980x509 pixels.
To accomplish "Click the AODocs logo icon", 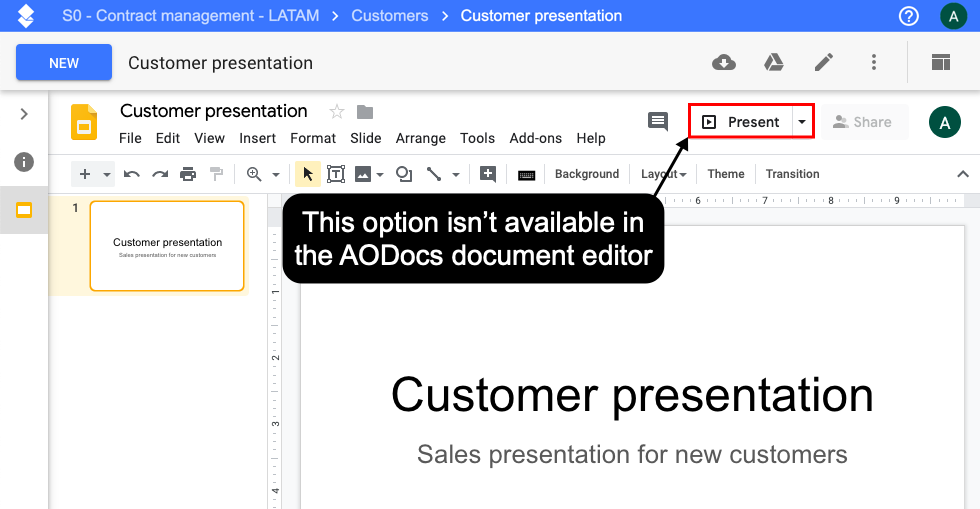I will pyautogui.click(x=26, y=16).
